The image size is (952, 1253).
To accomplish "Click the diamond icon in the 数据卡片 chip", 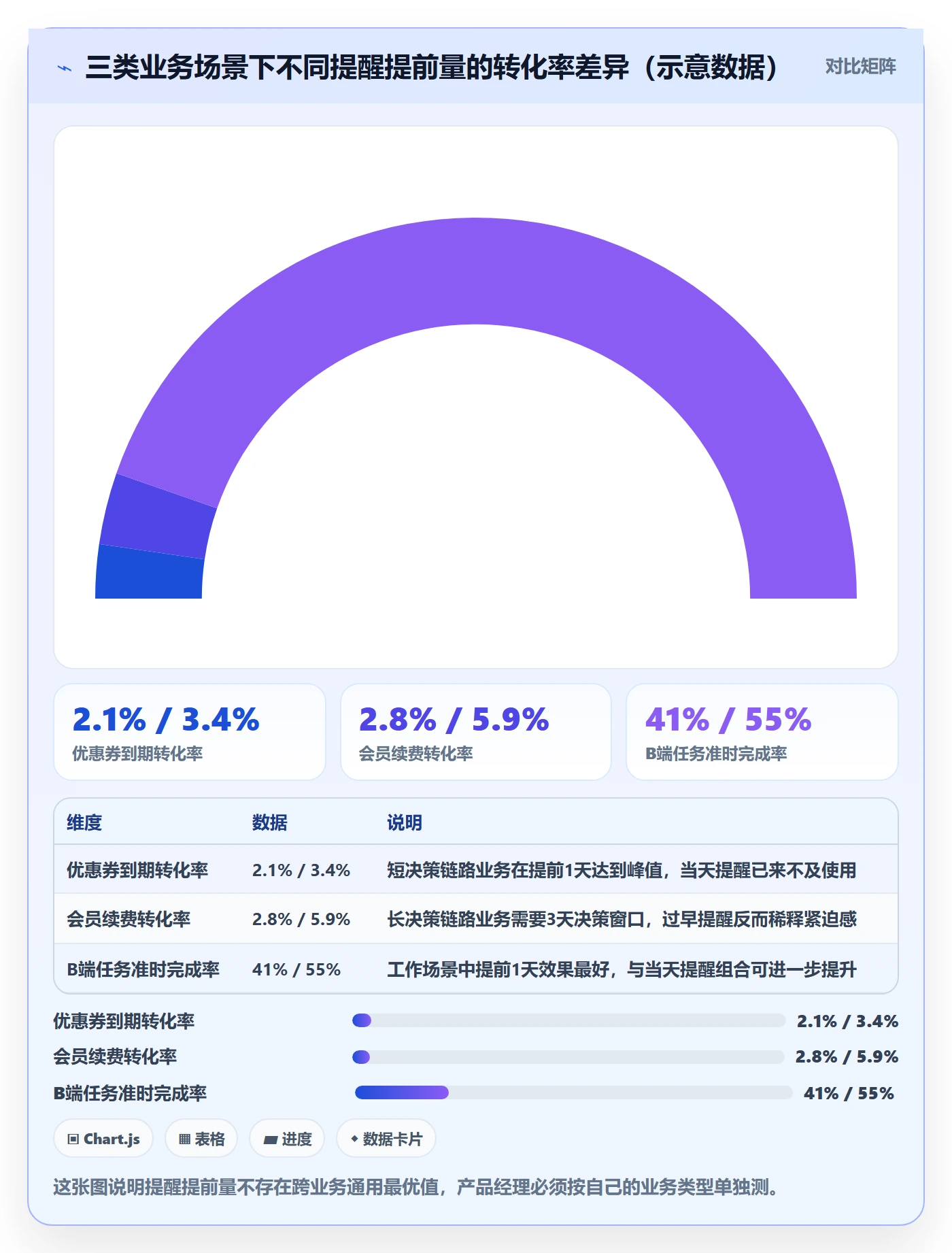I will (x=354, y=1139).
